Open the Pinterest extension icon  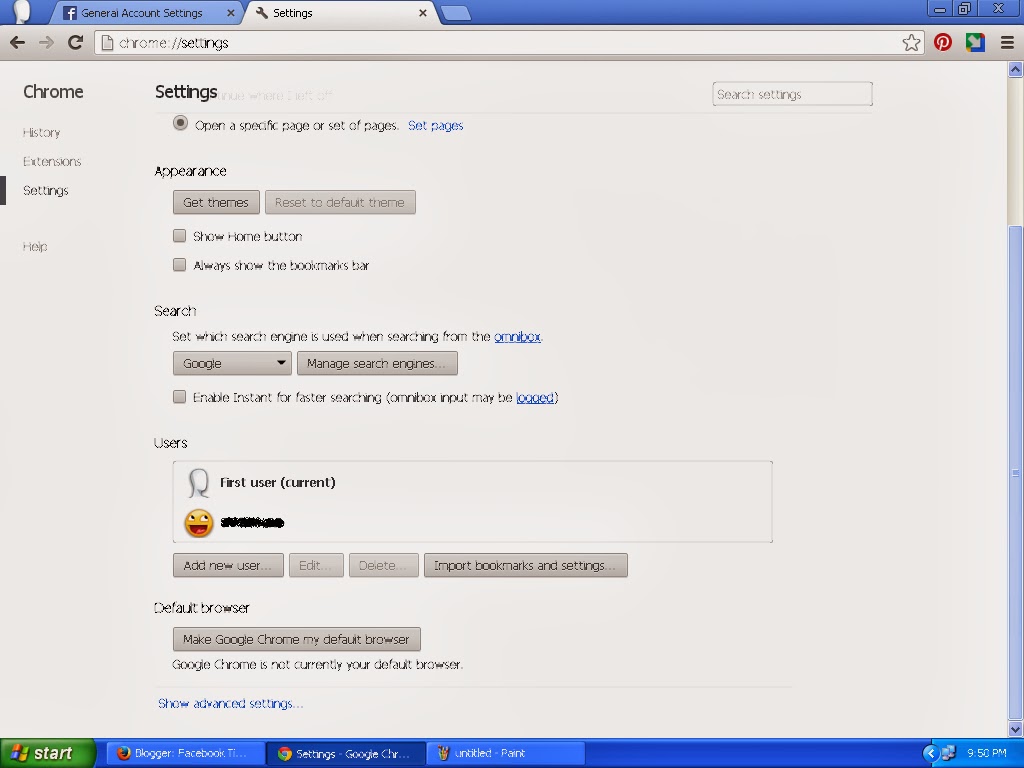942,43
